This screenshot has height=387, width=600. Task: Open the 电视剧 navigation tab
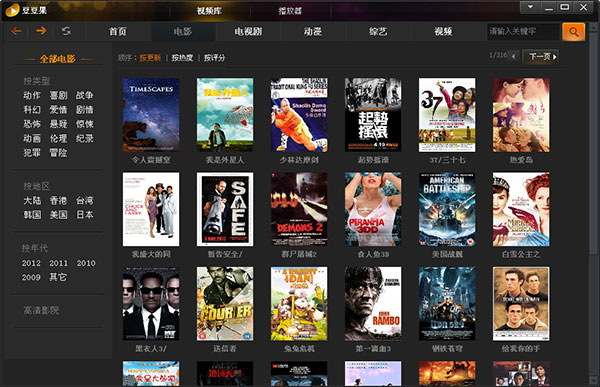tap(248, 31)
